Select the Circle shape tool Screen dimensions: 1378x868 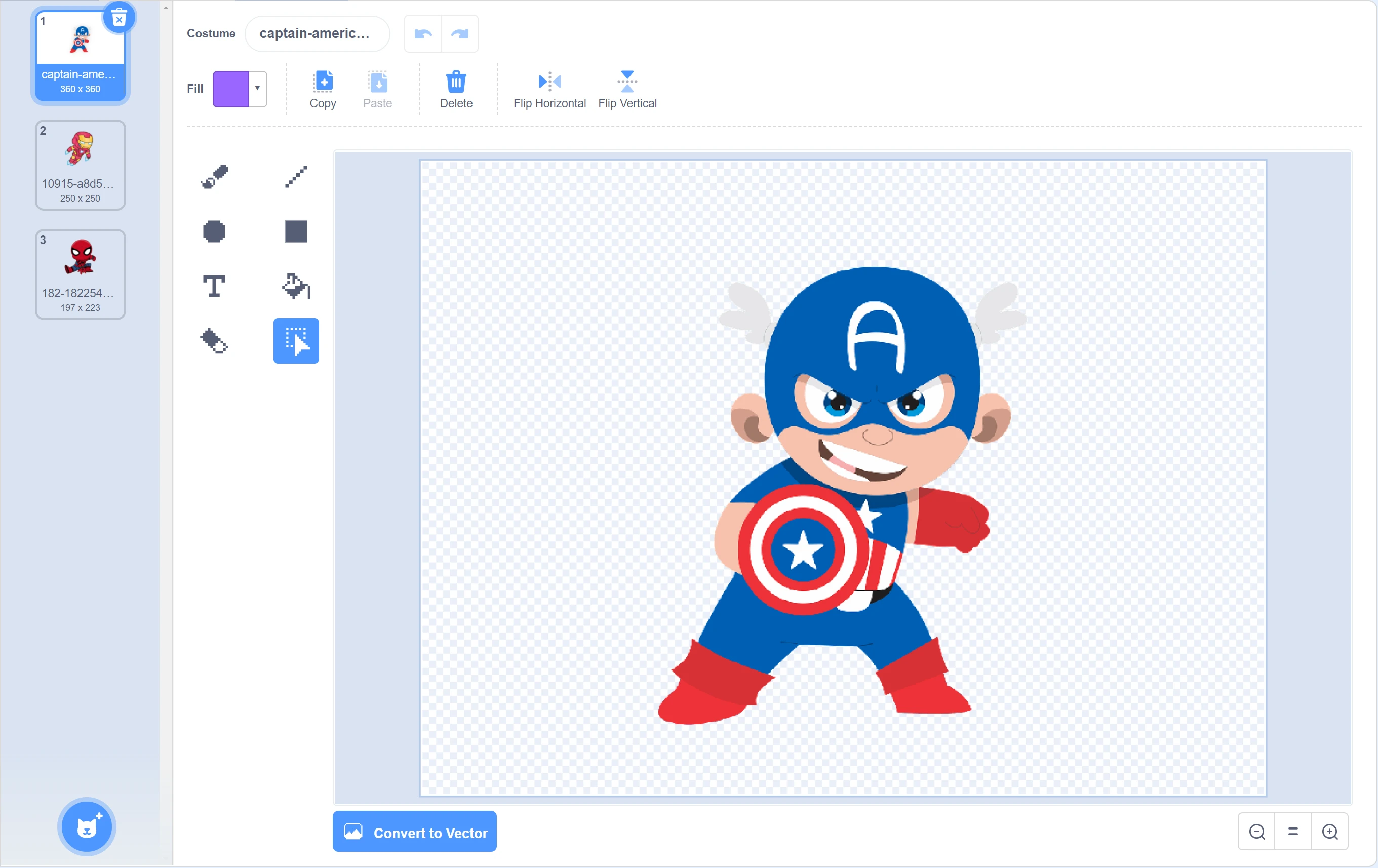click(214, 231)
